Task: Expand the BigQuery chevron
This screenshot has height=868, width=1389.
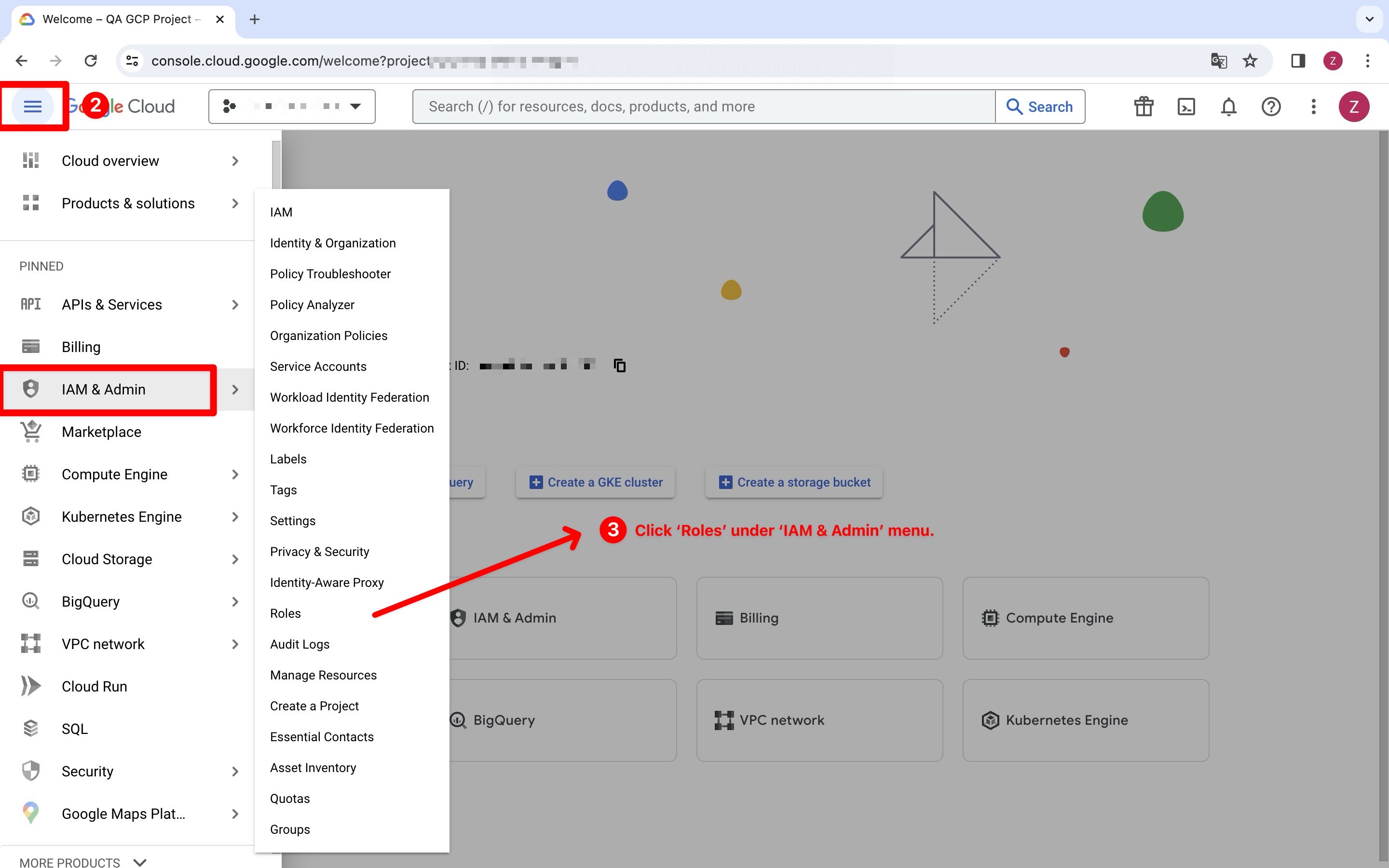Action: pos(235,602)
